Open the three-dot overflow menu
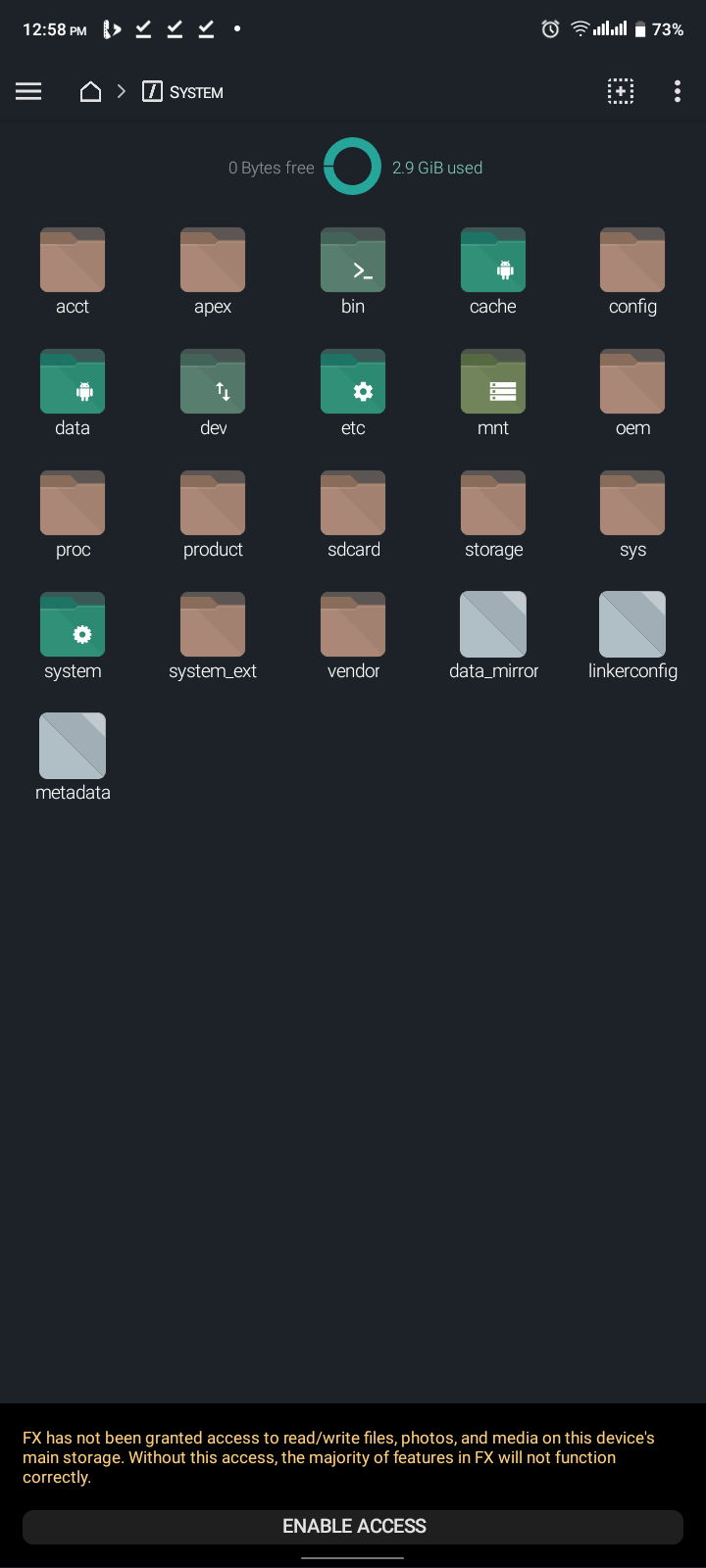 point(677,91)
